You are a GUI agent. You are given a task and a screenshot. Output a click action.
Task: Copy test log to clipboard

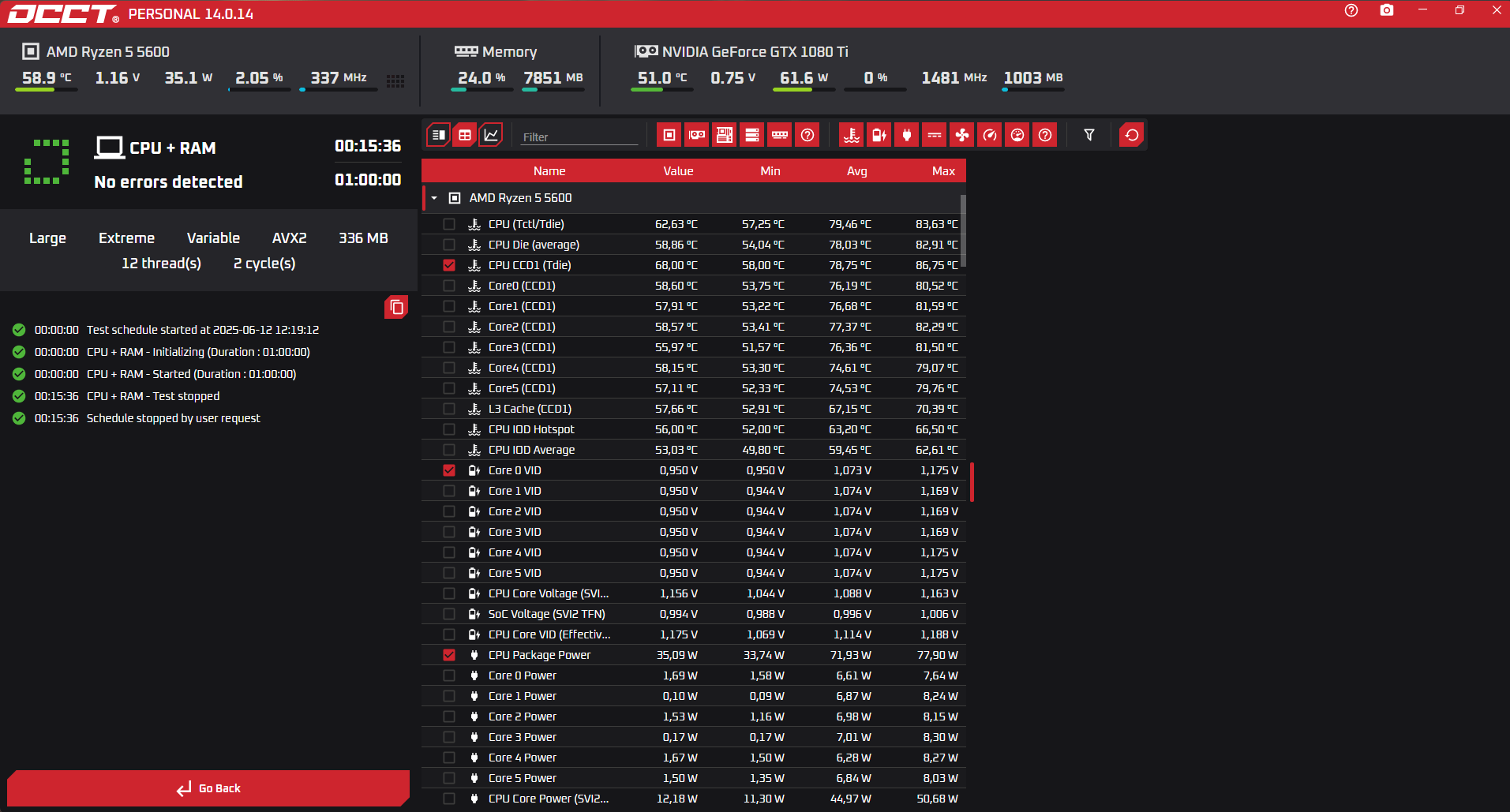click(396, 307)
